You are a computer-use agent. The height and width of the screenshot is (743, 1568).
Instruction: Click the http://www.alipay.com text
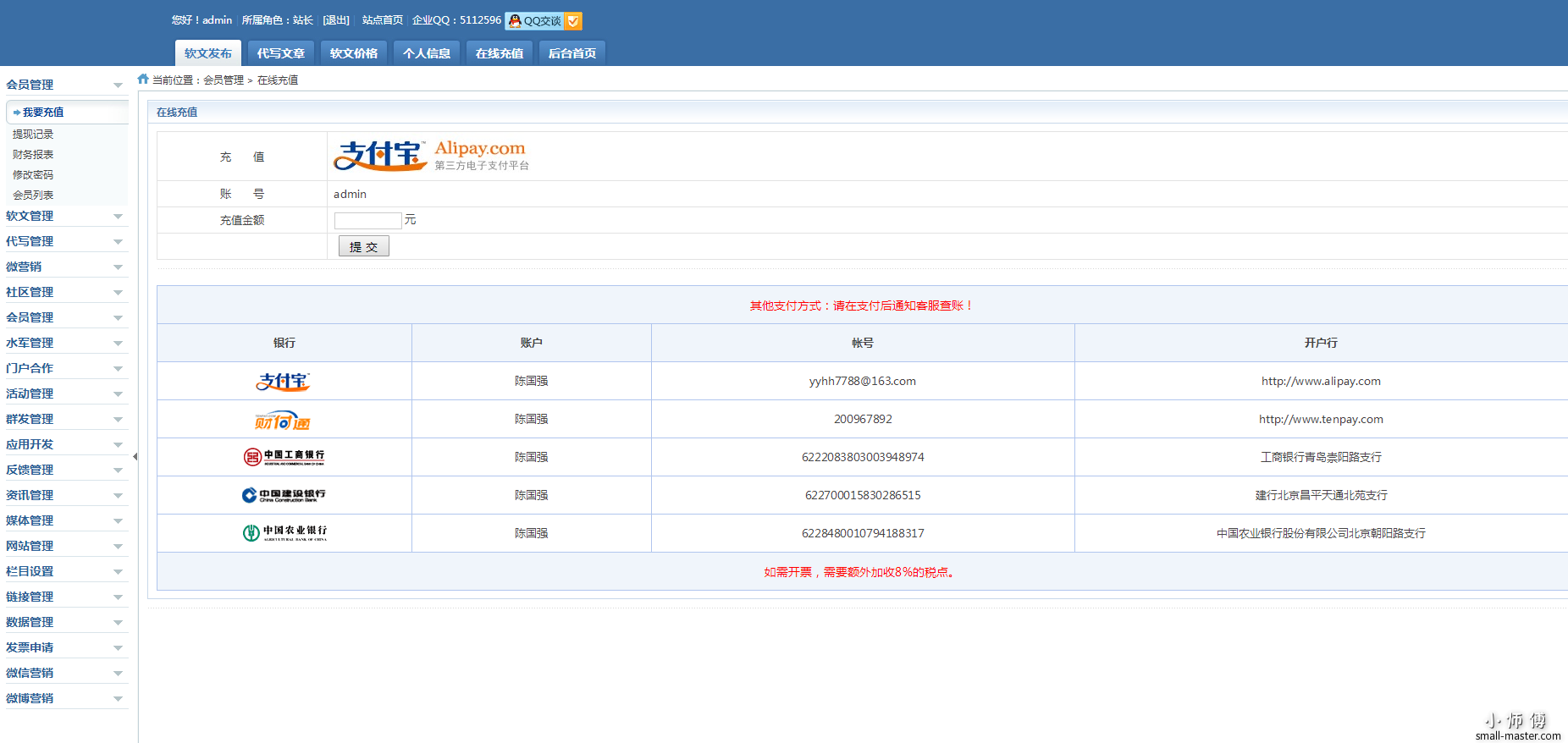pyautogui.click(x=1321, y=382)
